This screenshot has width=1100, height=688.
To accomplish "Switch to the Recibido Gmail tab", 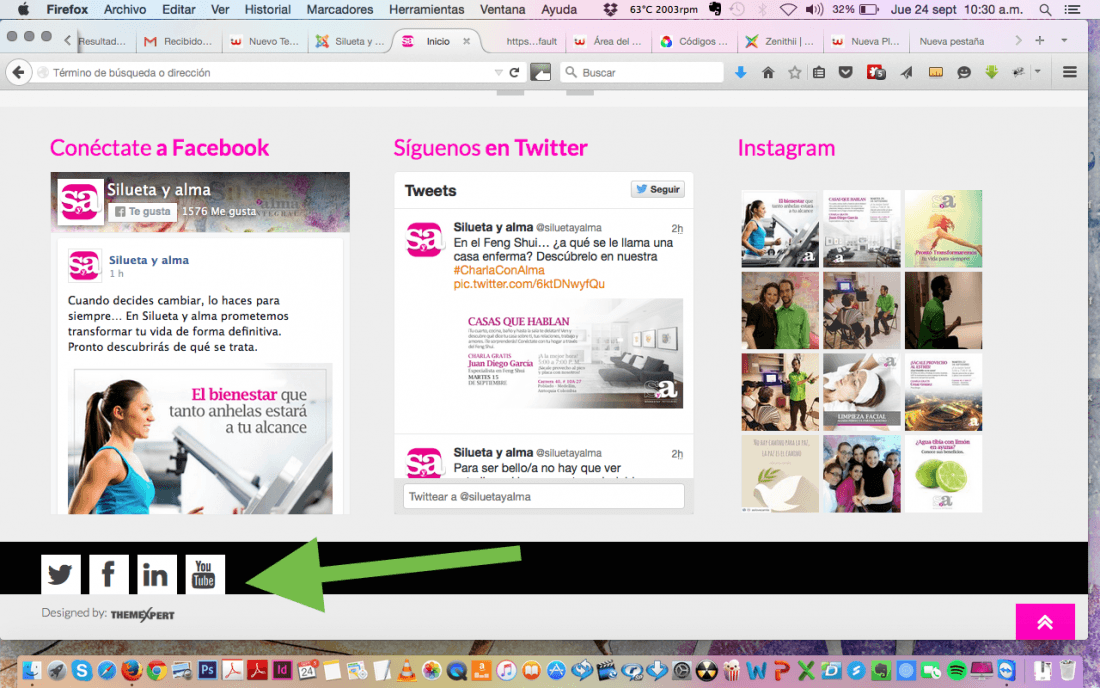I will coord(178,41).
